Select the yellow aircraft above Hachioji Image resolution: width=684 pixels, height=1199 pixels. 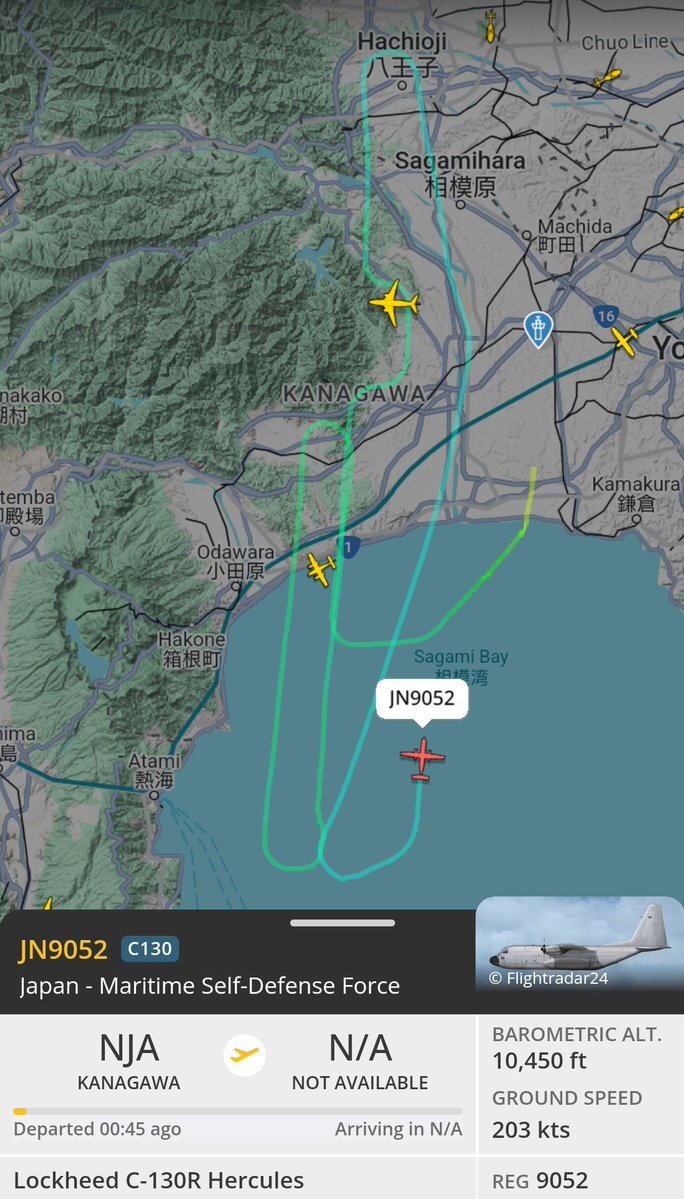click(x=490, y=26)
